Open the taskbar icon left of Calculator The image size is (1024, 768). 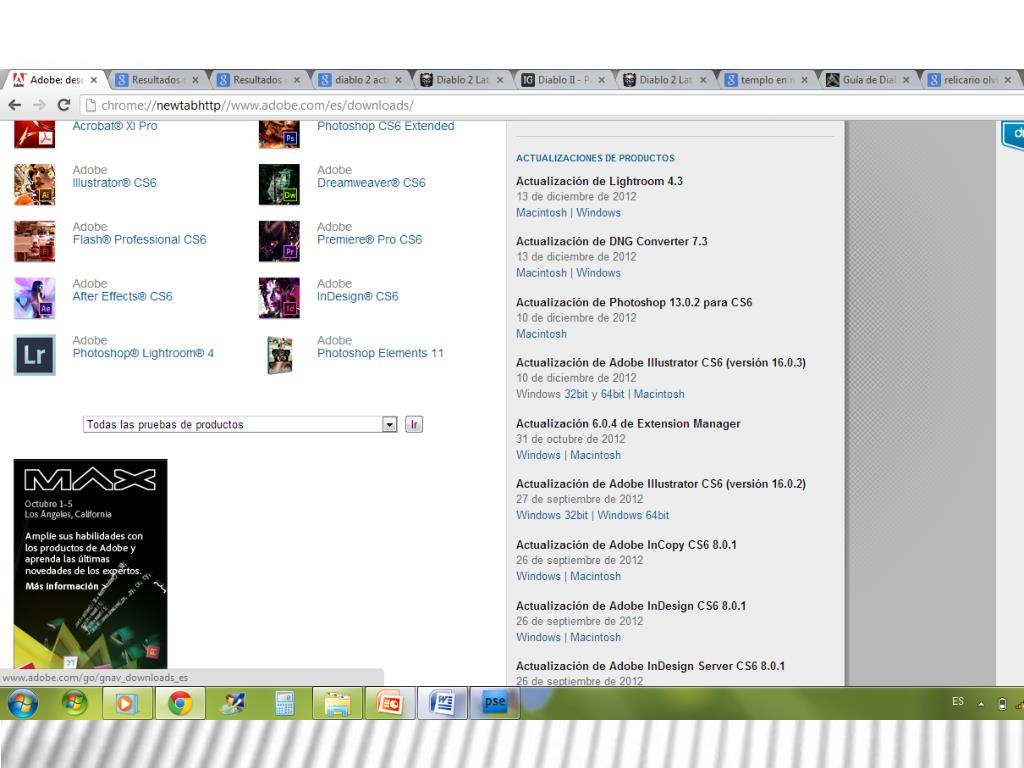click(x=232, y=703)
